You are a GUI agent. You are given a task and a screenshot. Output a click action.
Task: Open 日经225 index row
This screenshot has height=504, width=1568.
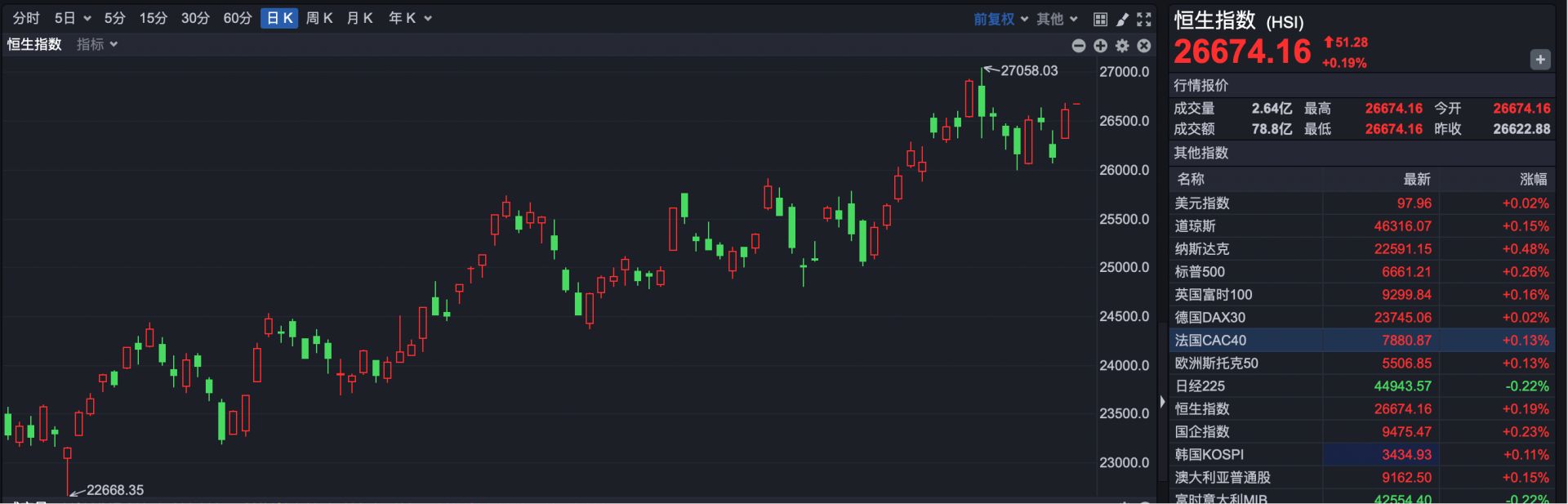(1200, 386)
